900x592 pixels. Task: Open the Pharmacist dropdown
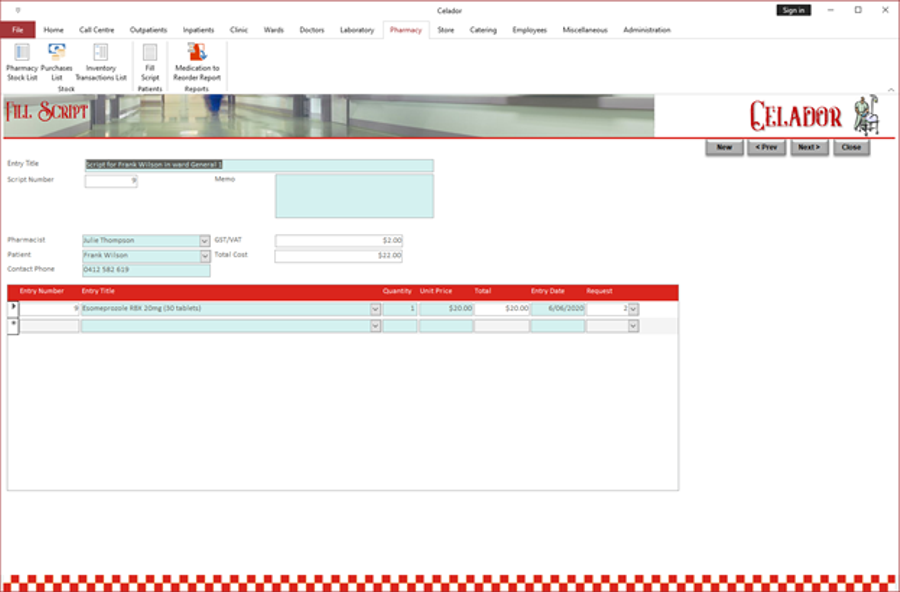[x=205, y=240]
